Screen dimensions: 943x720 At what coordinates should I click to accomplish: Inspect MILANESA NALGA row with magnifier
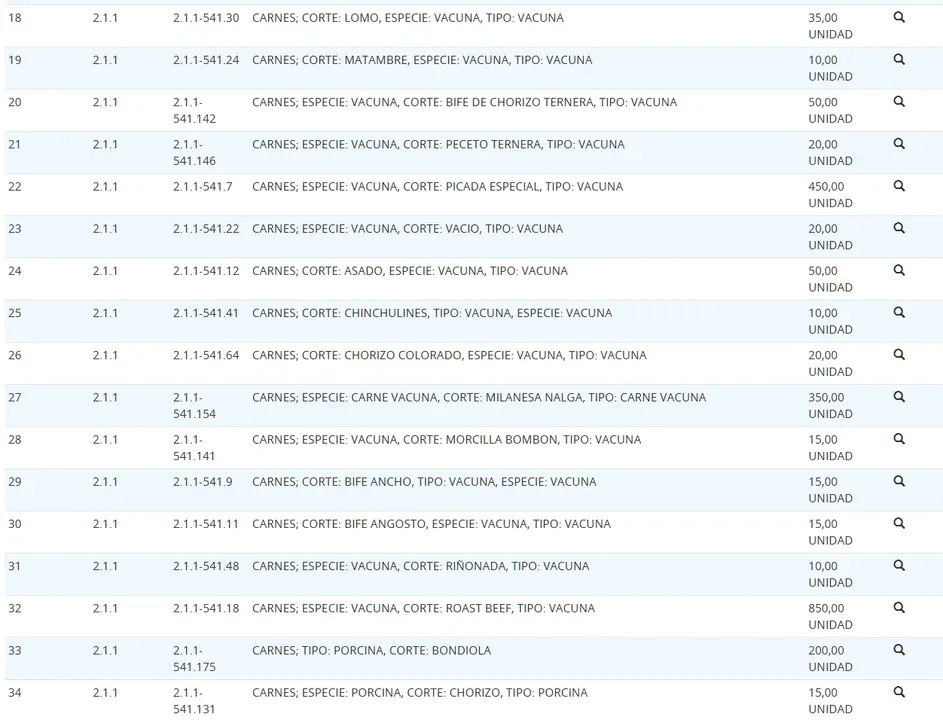click(899, 397)
